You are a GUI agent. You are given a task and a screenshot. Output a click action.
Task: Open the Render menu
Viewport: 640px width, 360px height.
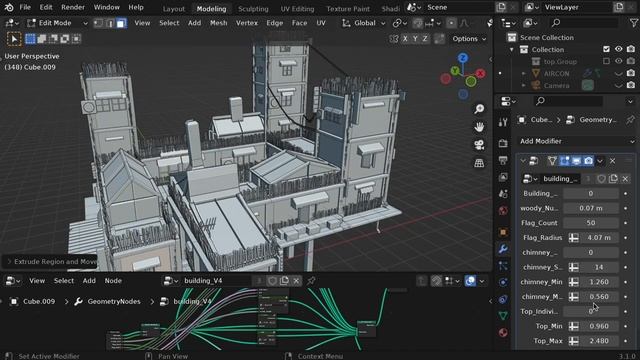pyautogui.click(x=73, y=7)
